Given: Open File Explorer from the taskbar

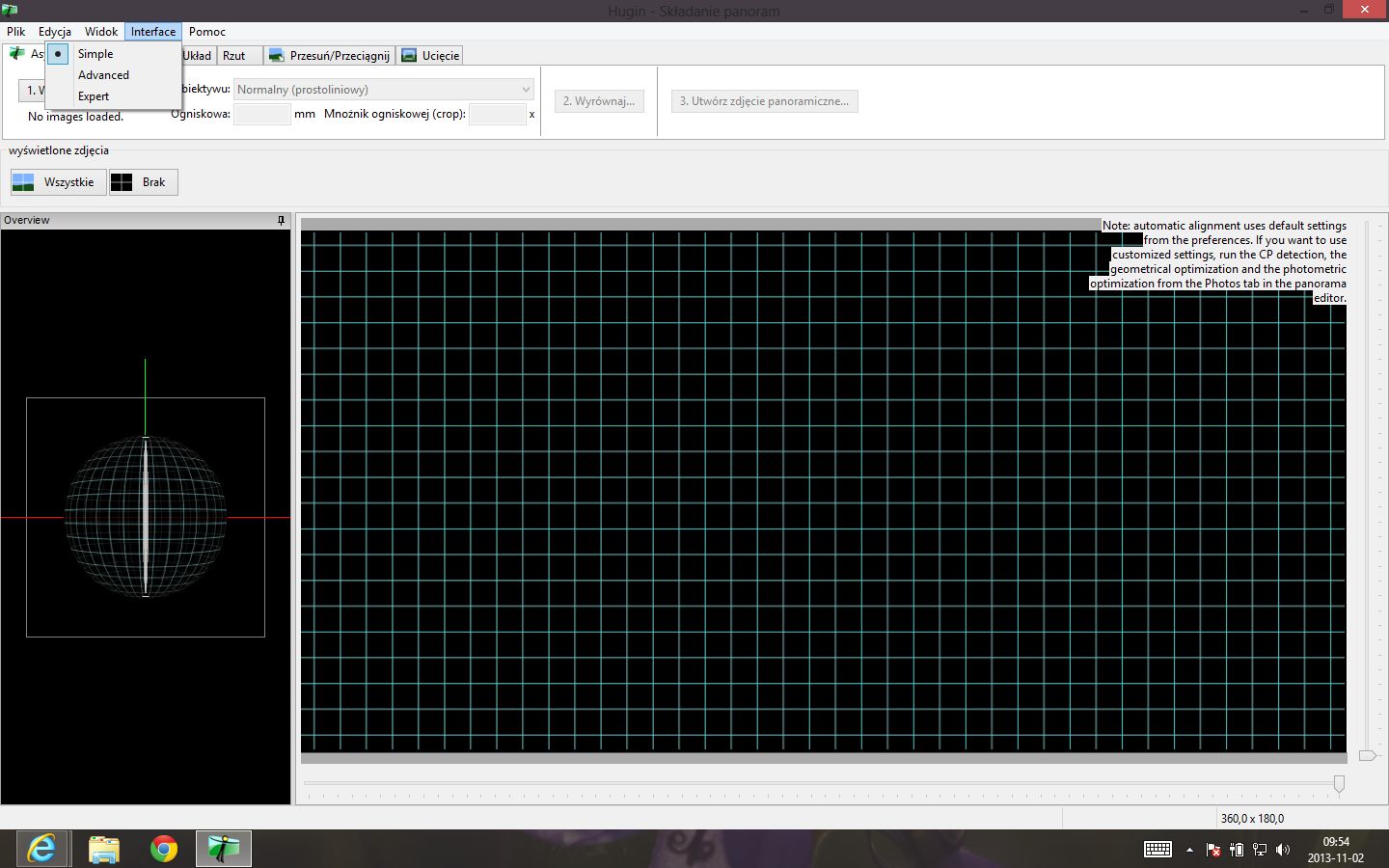Looking at the screenshot, I should point(103,849).
